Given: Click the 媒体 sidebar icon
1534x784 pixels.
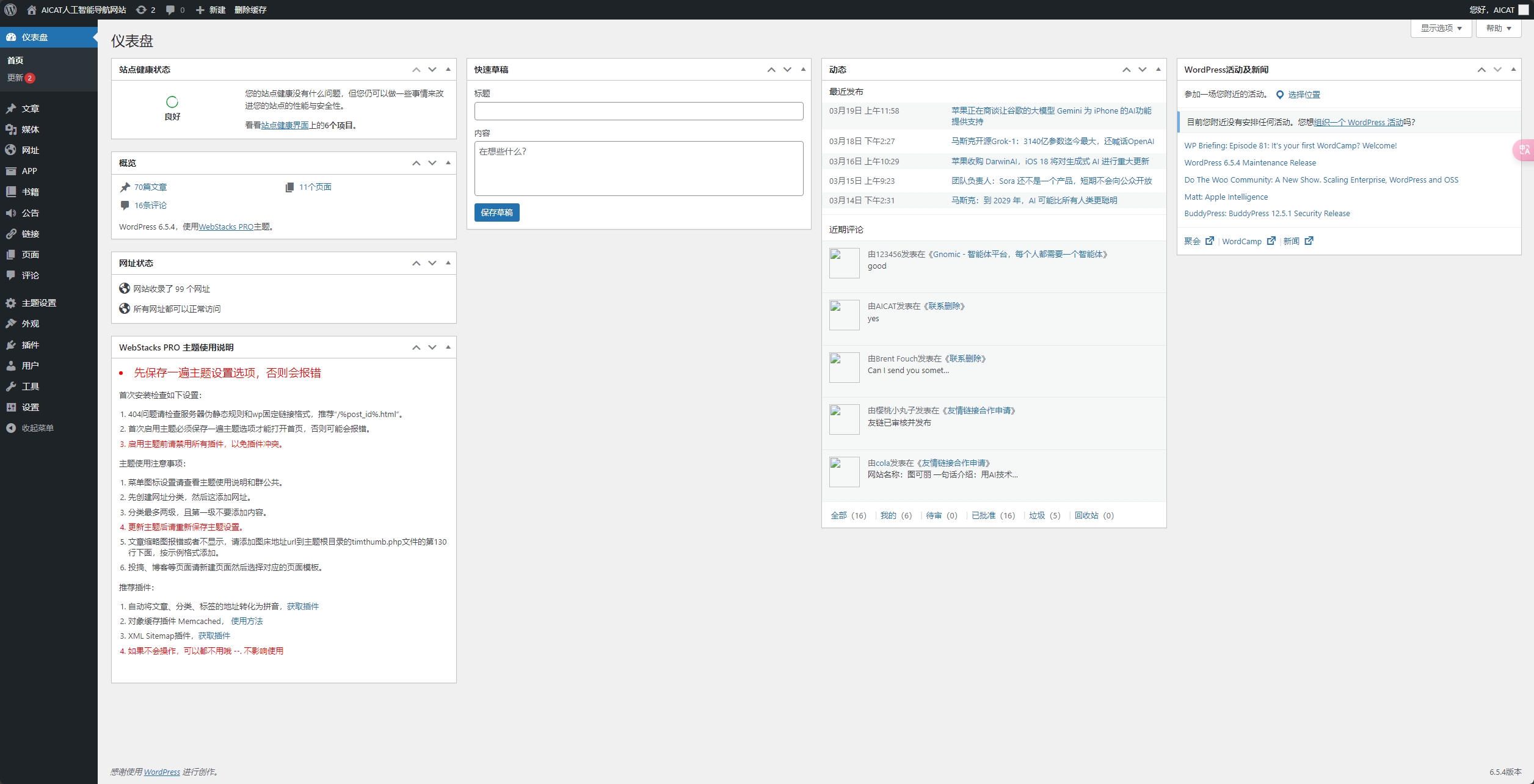Looking at the screenshot, I should click(x=11, y=129).
